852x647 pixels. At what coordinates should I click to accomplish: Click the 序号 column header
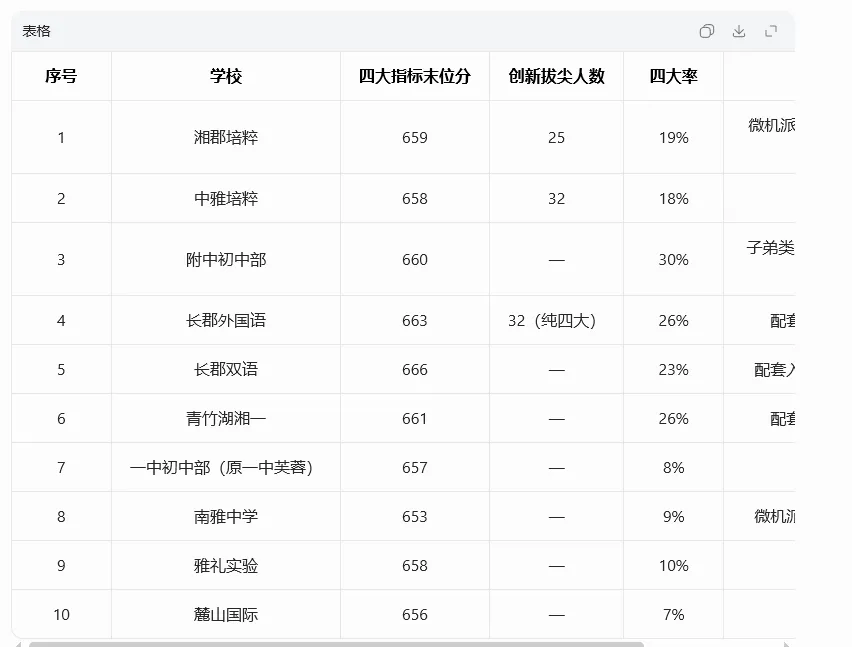point(61,76)
